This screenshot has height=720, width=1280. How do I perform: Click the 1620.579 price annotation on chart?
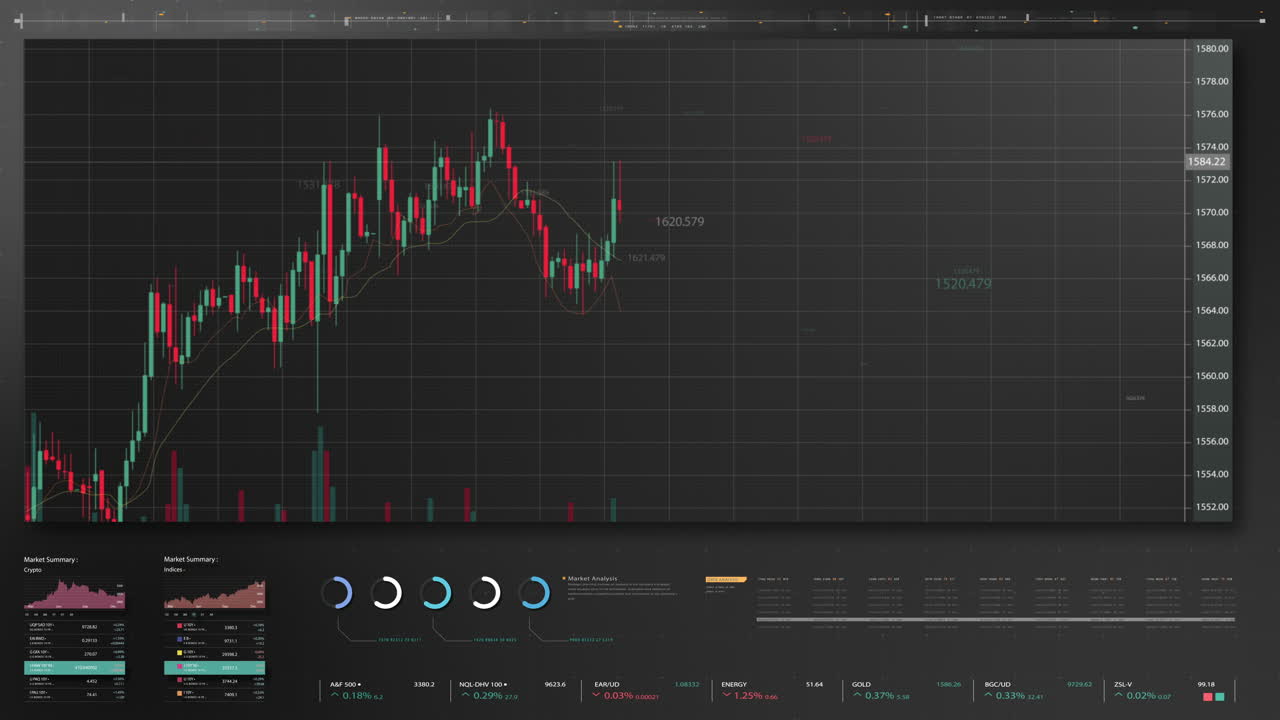pos(679,222)
